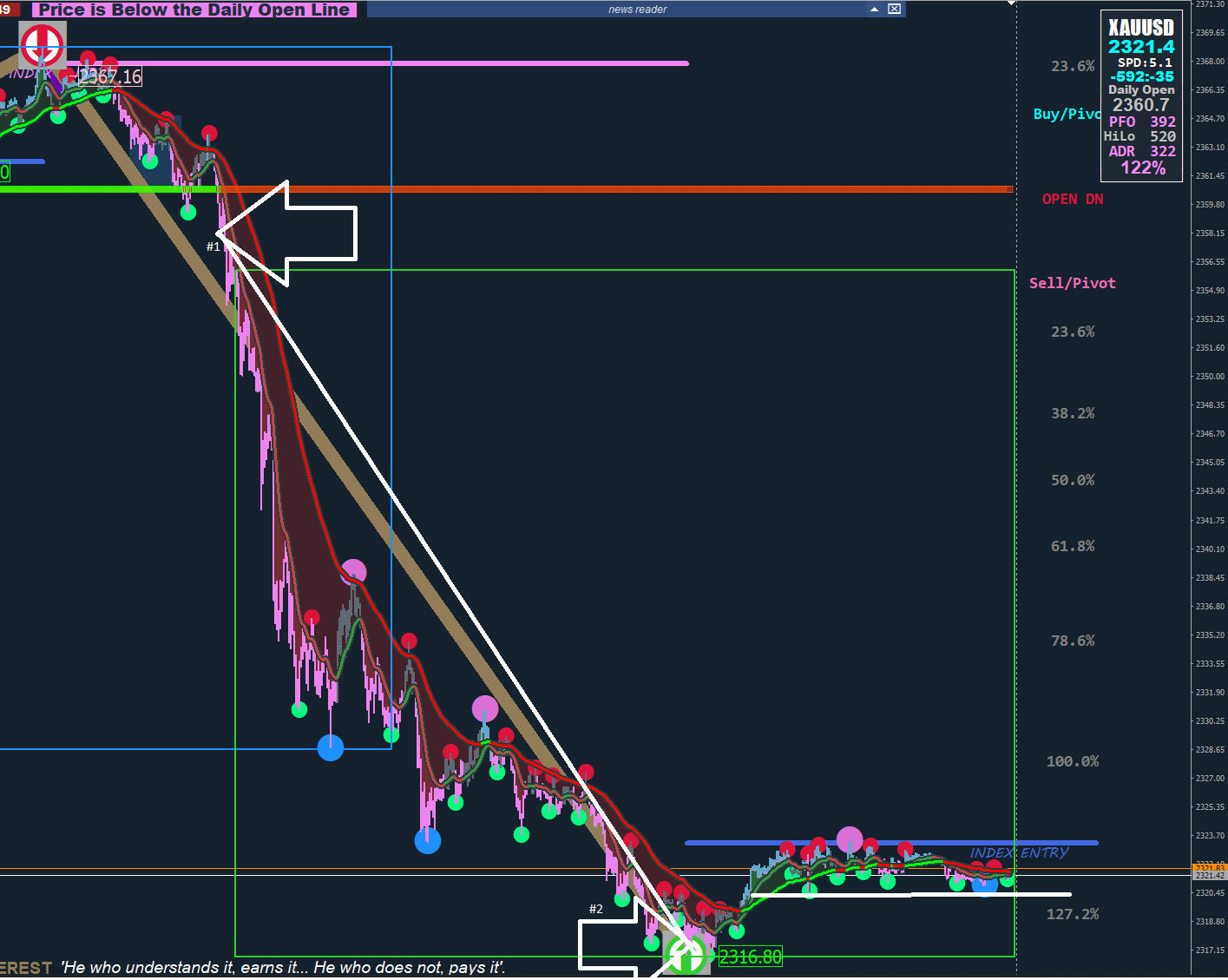Click the ADR 322 row

(x=1142, y=151)
